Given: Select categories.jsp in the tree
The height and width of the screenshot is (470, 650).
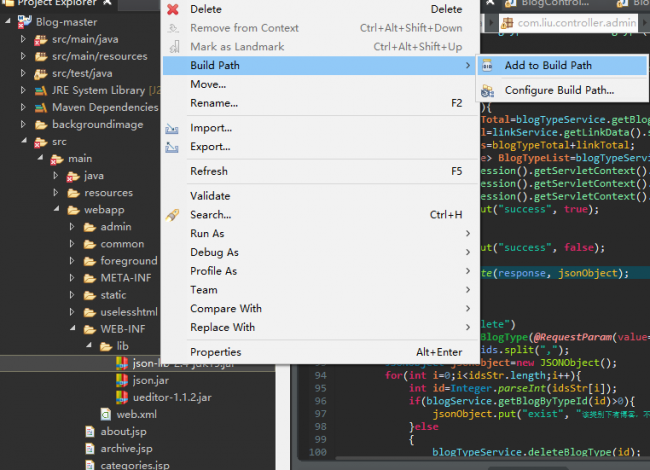Looking at the screenshot, I should [x=135, y=465].
